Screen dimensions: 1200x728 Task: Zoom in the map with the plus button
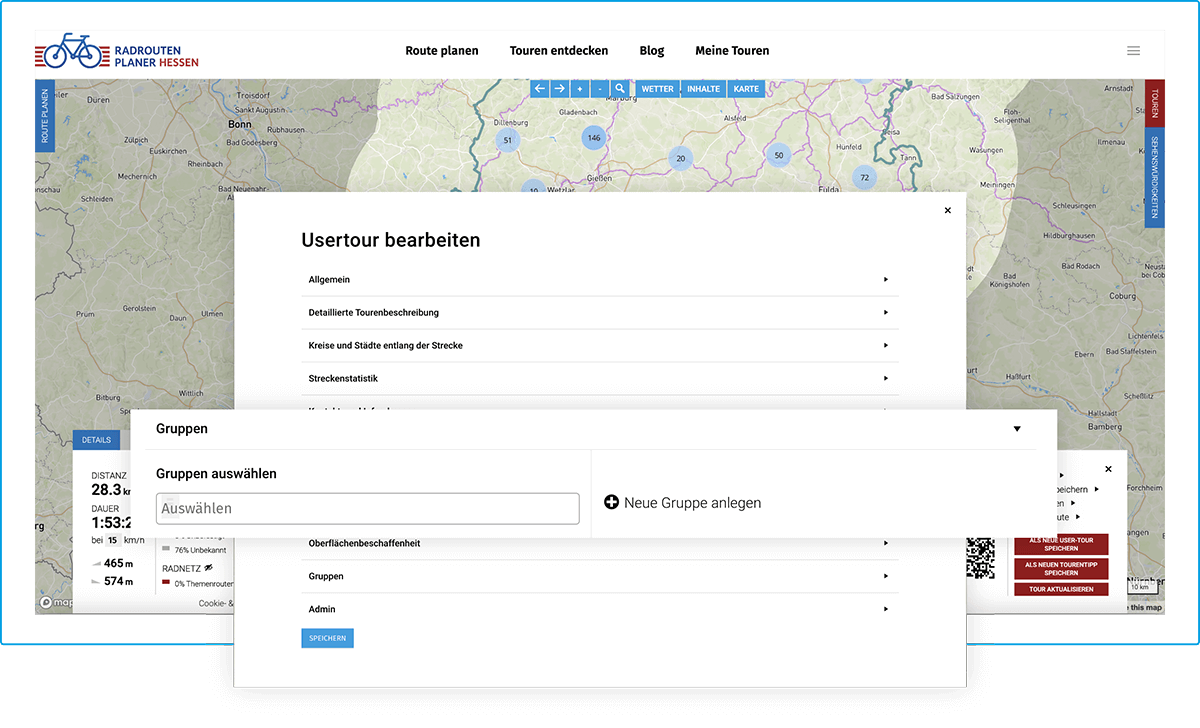tap(580, 88)
